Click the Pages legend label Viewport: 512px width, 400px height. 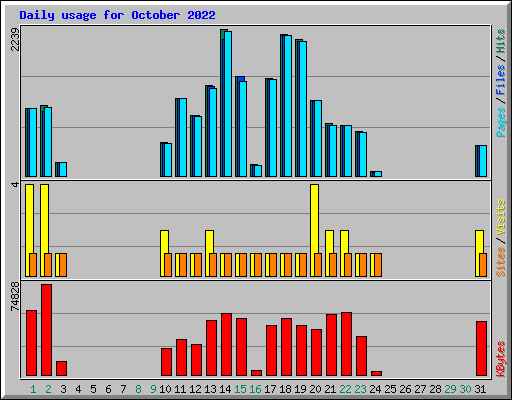tap(501, 122)
